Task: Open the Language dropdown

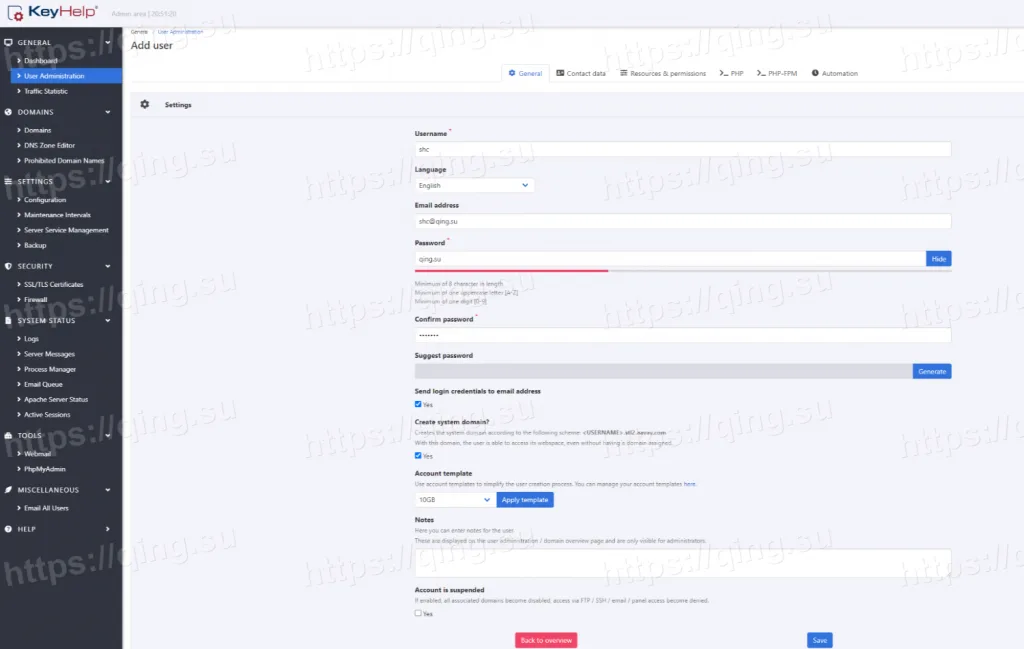Action: (474, 185)
